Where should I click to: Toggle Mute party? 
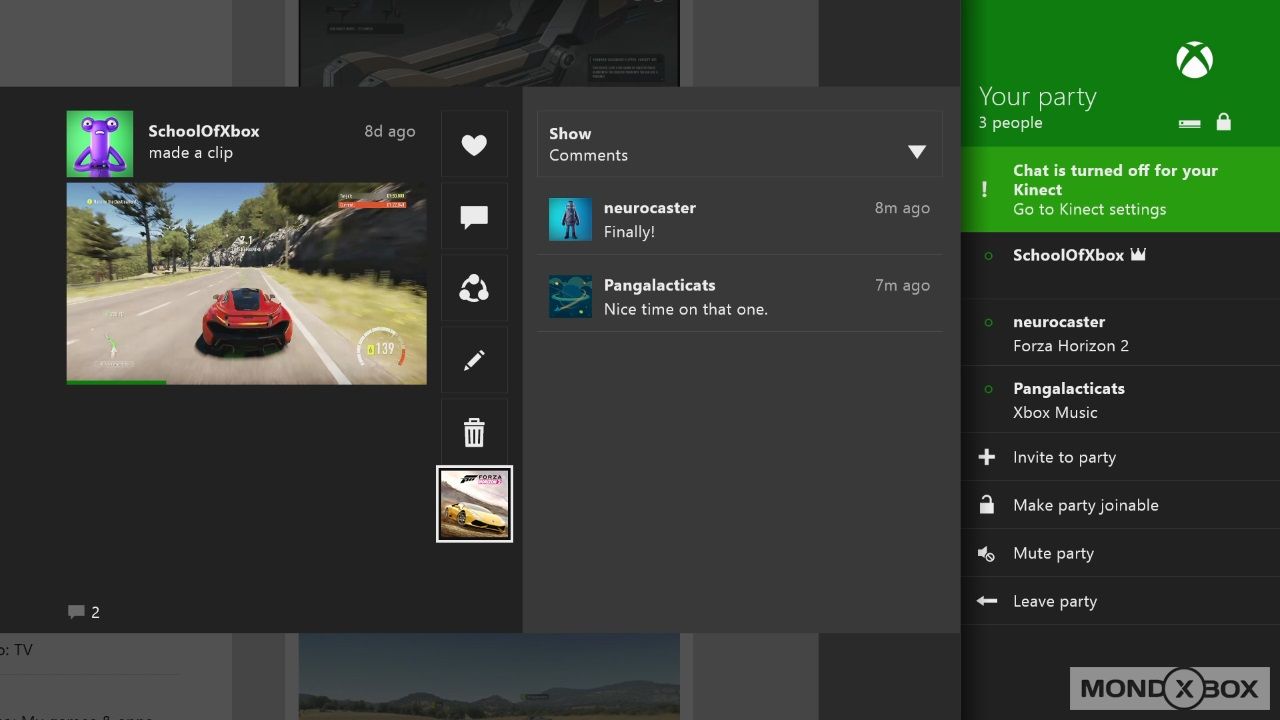(x=1053, y=553)
